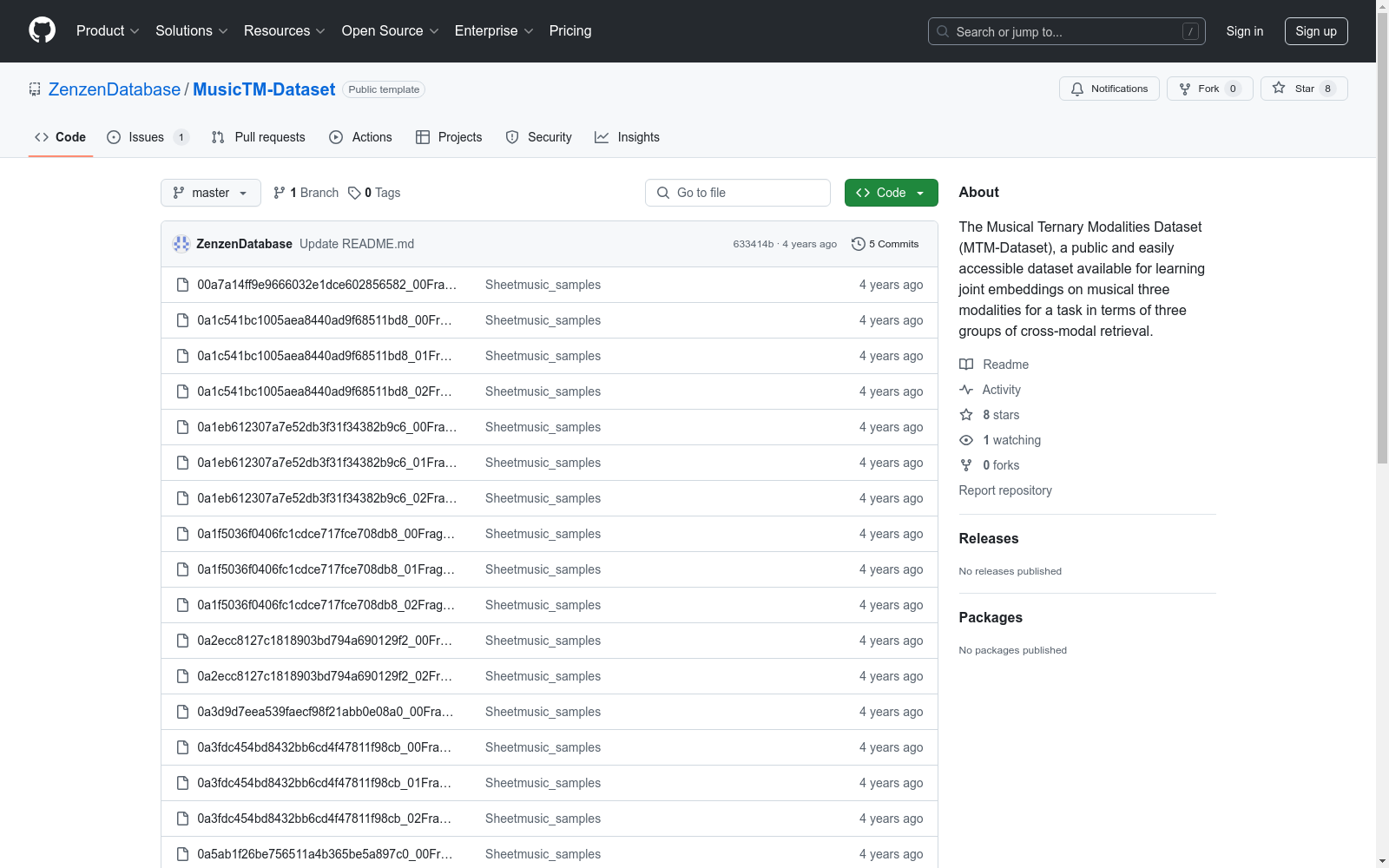Open Report repository link
The image size is (1389, 868).
tap(1004, 490)
